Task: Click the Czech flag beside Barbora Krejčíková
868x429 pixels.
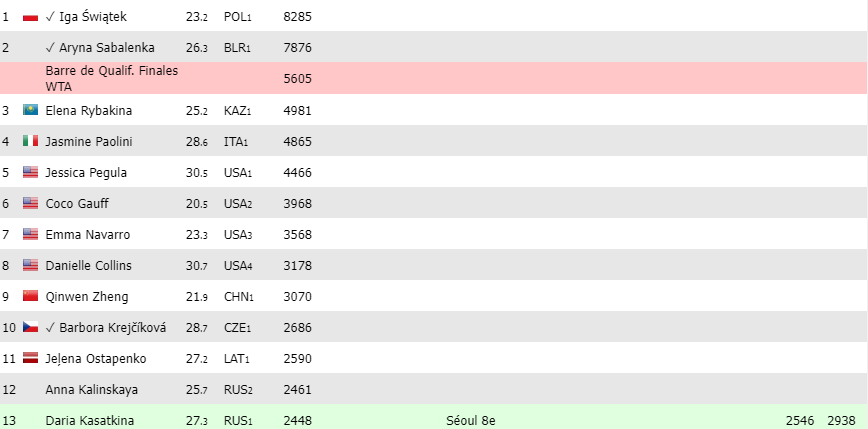Action: click(x=30, y=328)
